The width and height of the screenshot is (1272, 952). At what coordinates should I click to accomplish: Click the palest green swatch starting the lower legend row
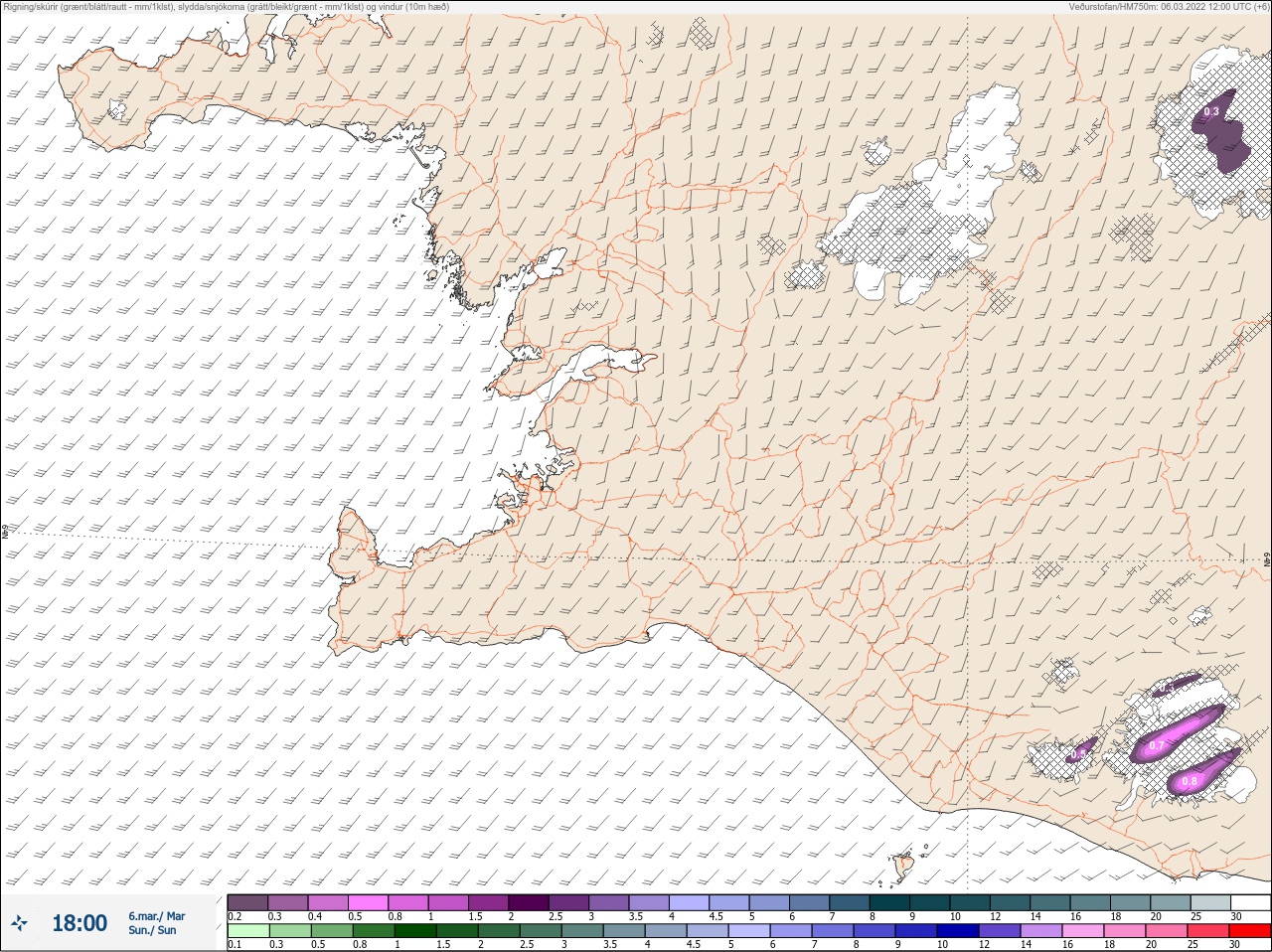point(248,931)
